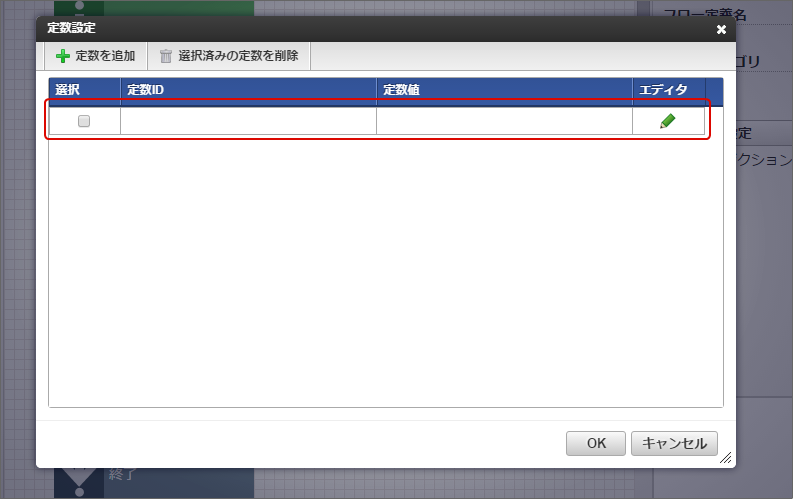
Task: Click the empty 定数ID cell
Action: pyautogui.click(x=248, y=121)
